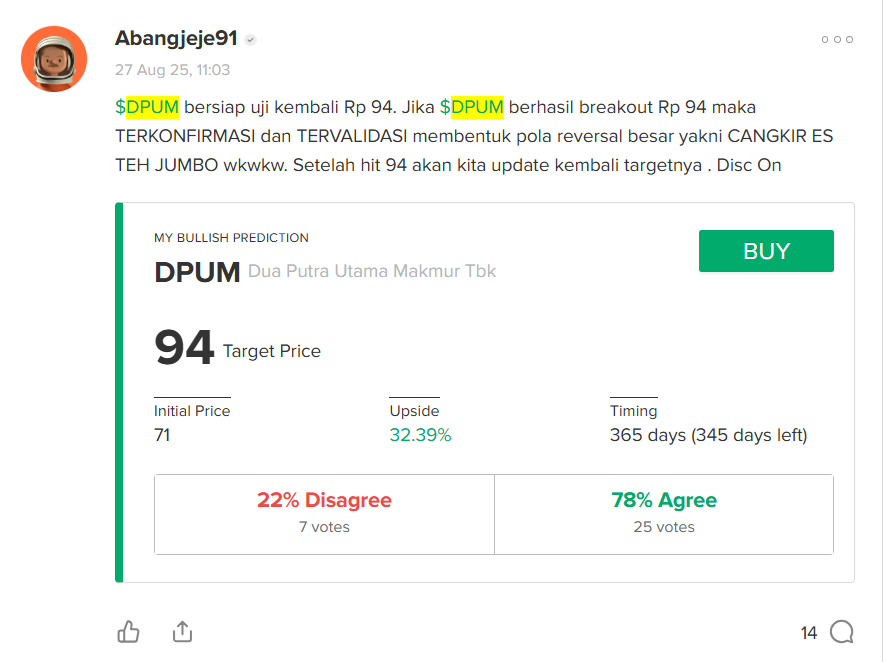Click the post timestamp 27 Aug 25
The width and height of the screenshot is (883, 662).
[172, 70]
